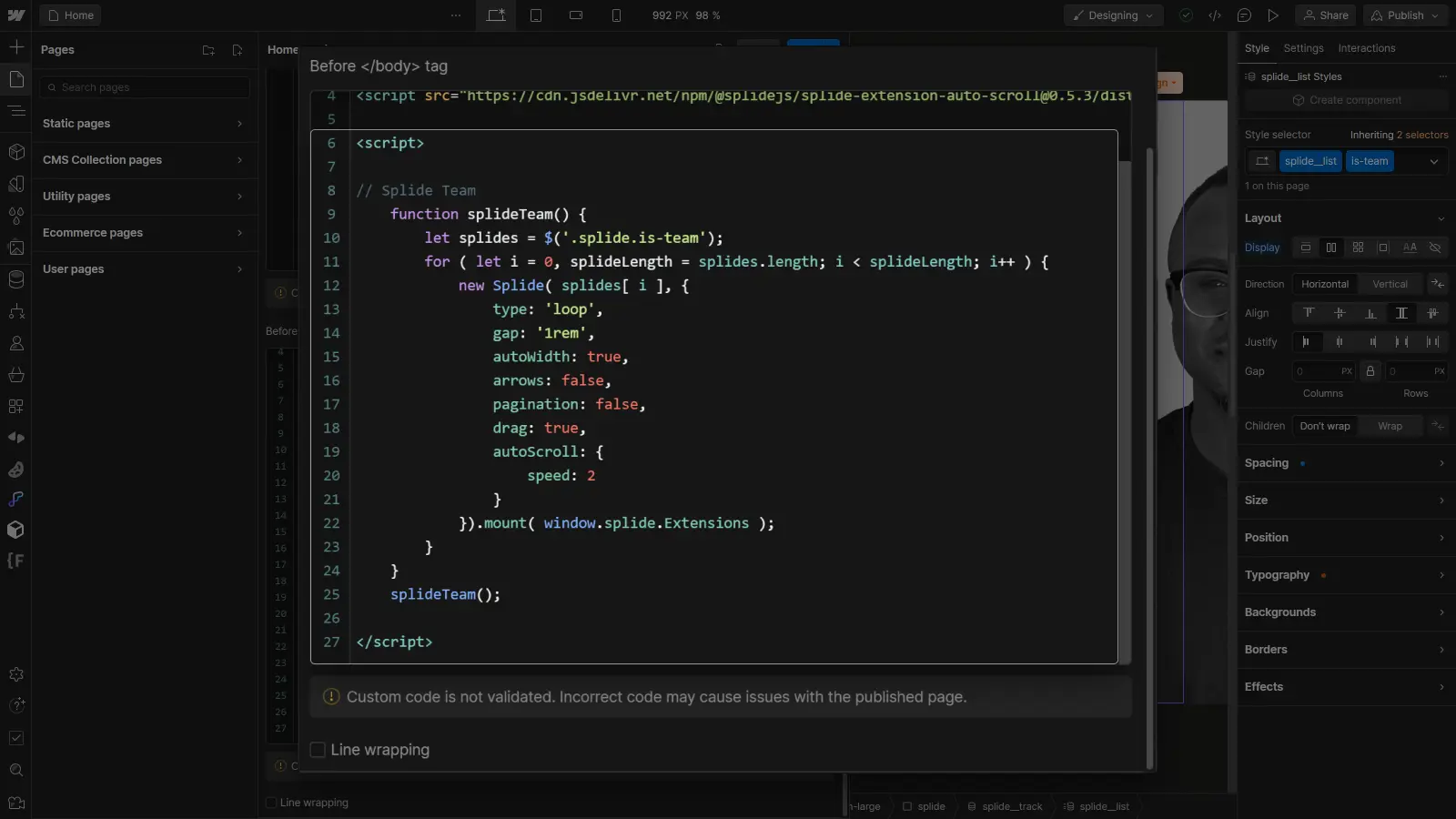The height and width of the screenshot is (819, 1456).
Task: Click Create component button
Action: 1347,100
